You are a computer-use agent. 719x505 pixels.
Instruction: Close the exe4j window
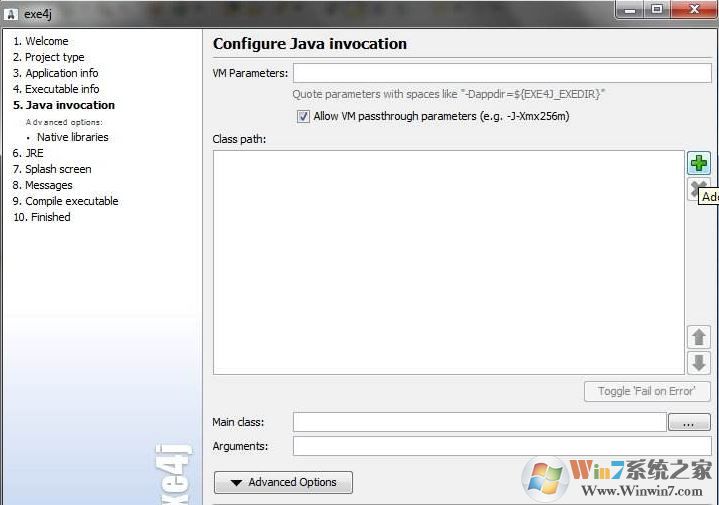(x=694, y=9)
